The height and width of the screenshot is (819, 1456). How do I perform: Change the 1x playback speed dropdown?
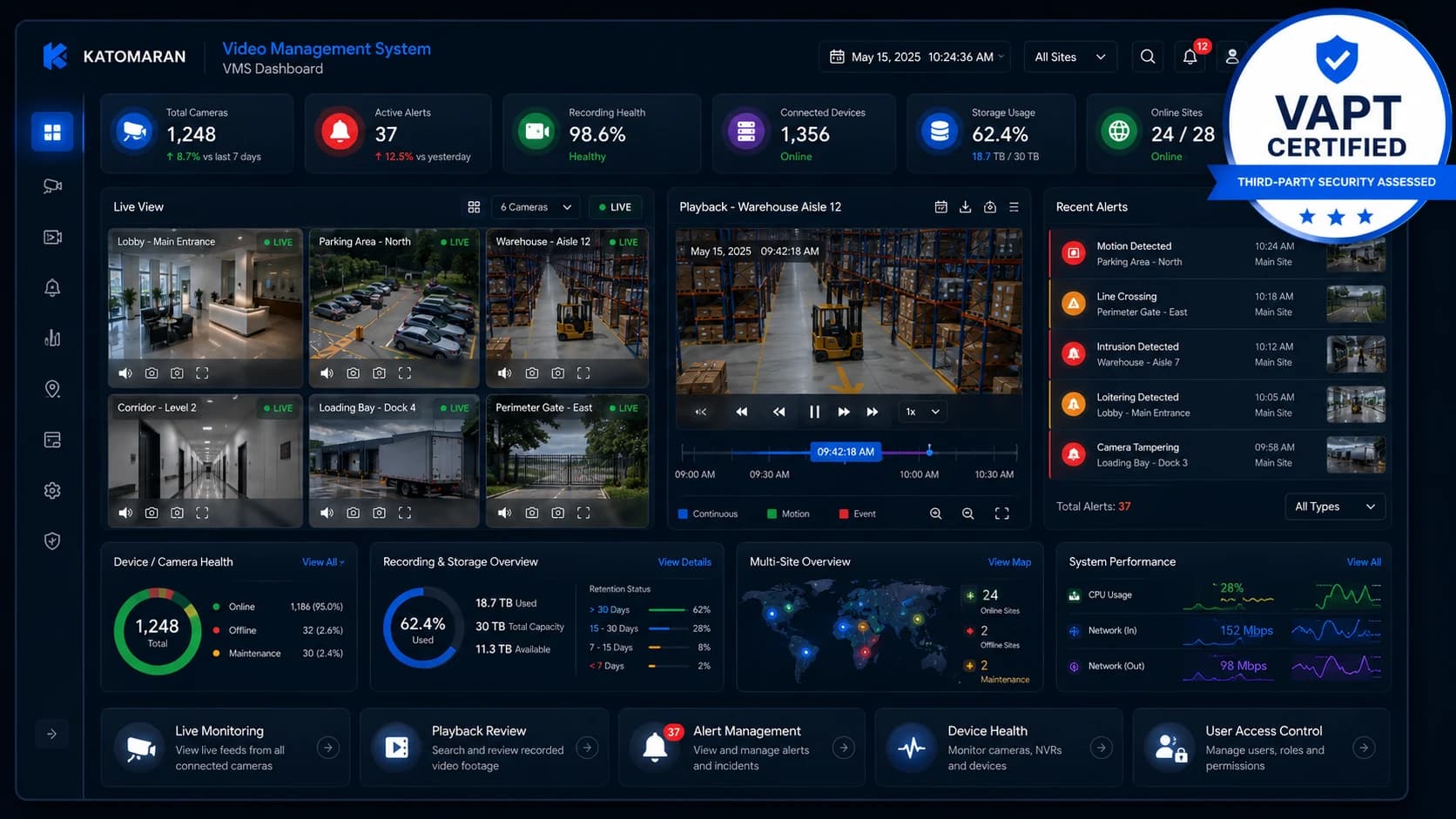click(x=922, y=412)
